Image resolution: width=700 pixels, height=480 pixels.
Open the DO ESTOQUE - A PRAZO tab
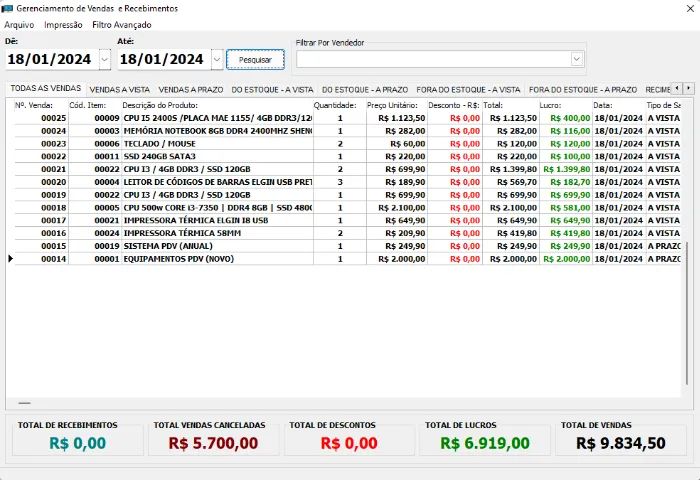[365, 90]
